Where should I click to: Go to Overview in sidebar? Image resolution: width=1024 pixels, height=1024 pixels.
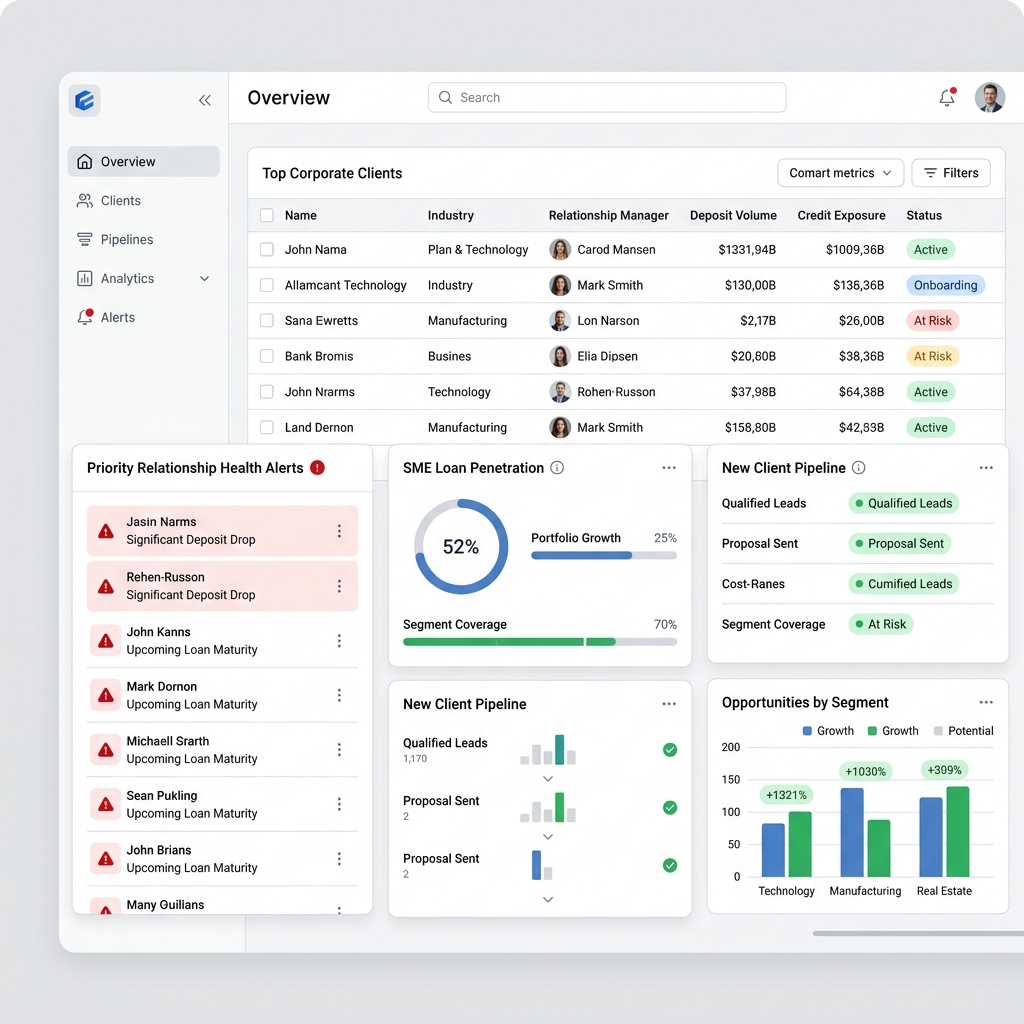click(x=144, y=161)
